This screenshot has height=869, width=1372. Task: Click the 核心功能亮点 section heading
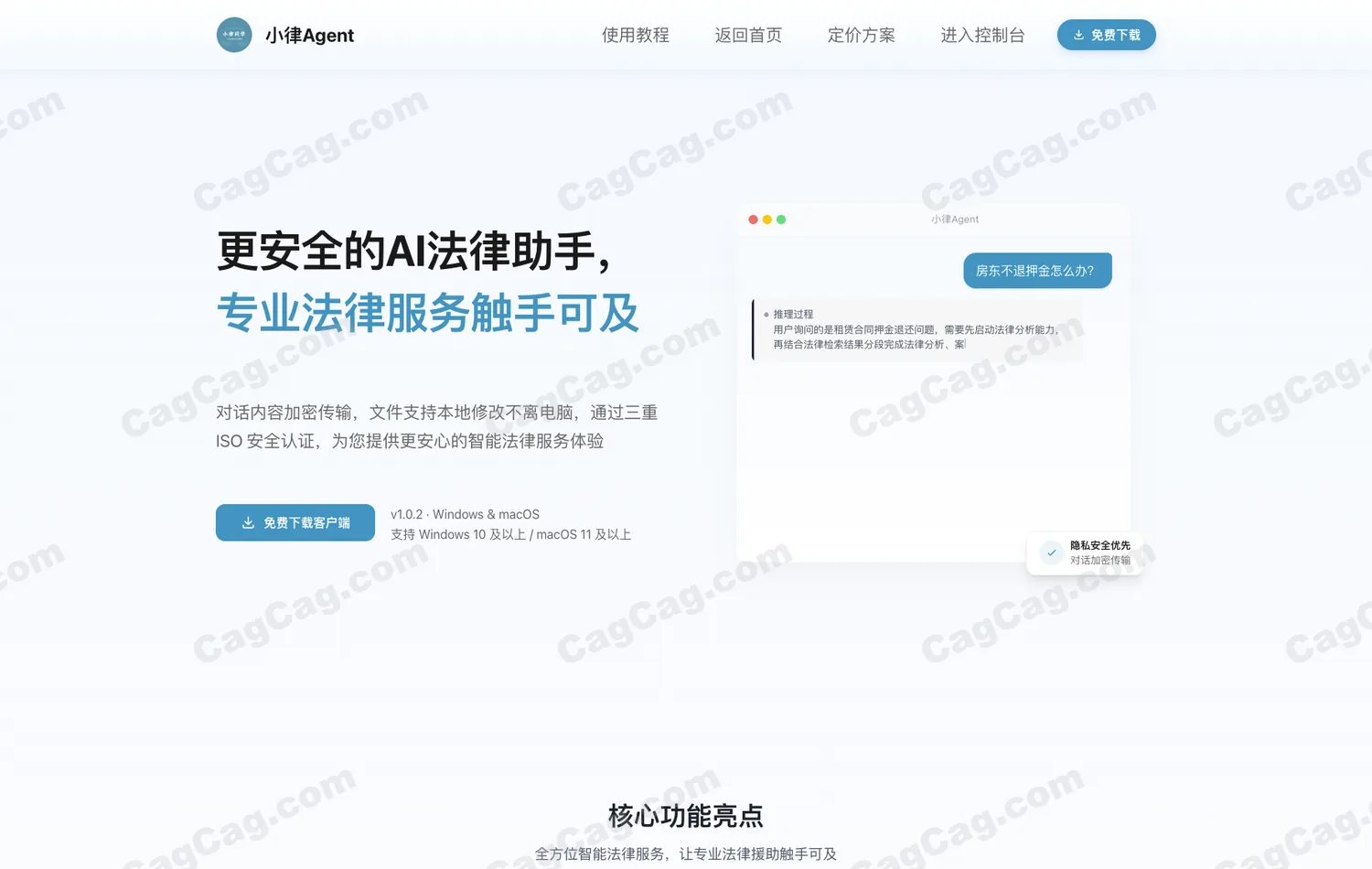point(686,815)
